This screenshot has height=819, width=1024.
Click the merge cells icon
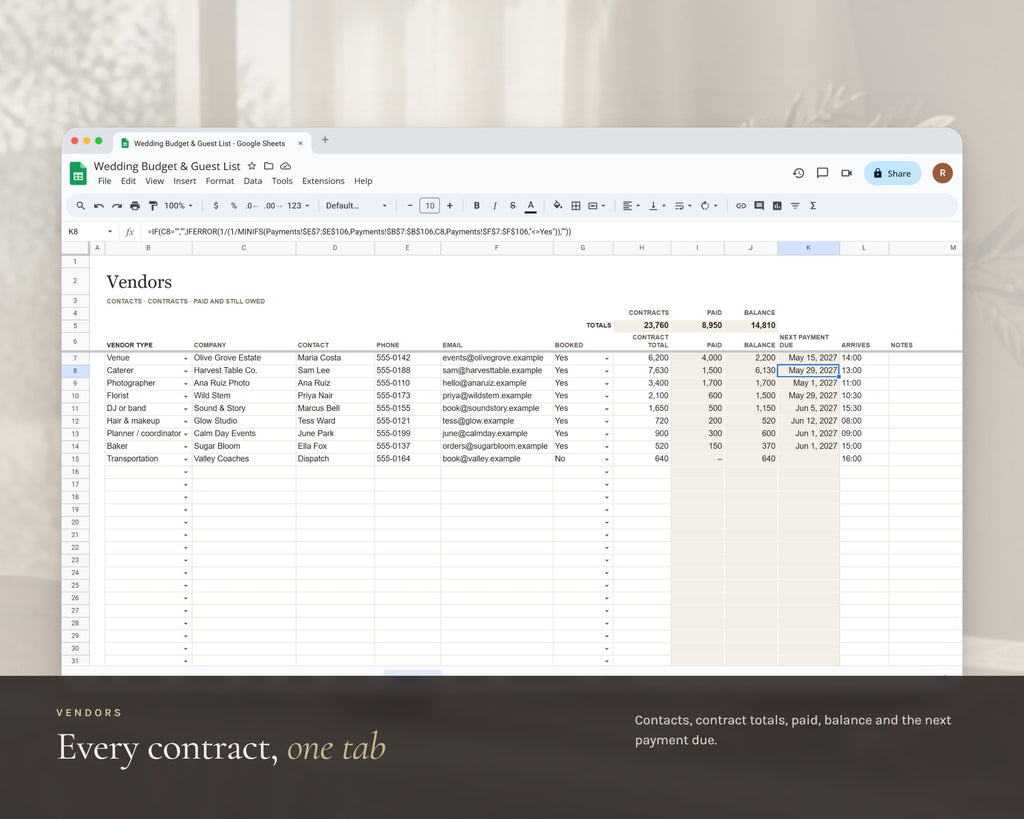(593, 206)
